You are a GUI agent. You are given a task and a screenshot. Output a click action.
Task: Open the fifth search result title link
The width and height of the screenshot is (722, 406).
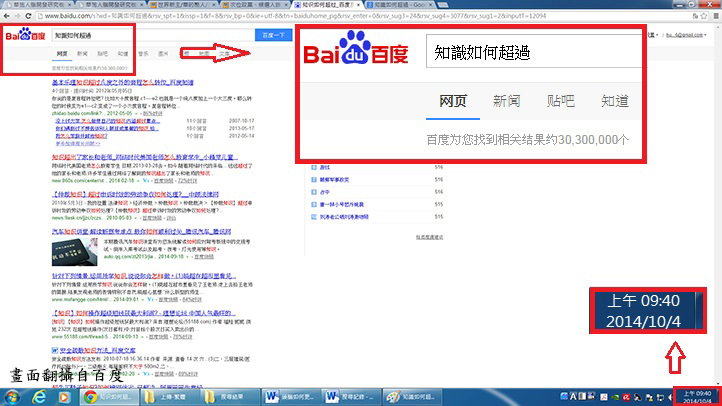(144, 276)
